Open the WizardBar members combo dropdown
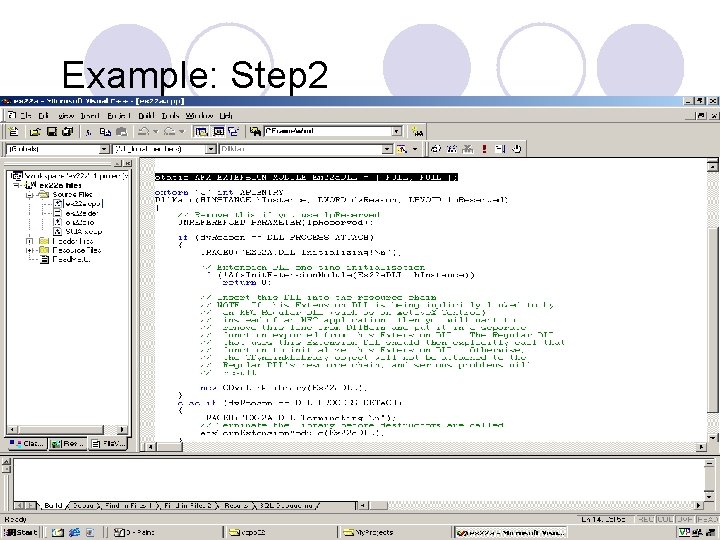The width and height of the screenshot is (720, 540). pyautogui.click(x=388, y=149)
